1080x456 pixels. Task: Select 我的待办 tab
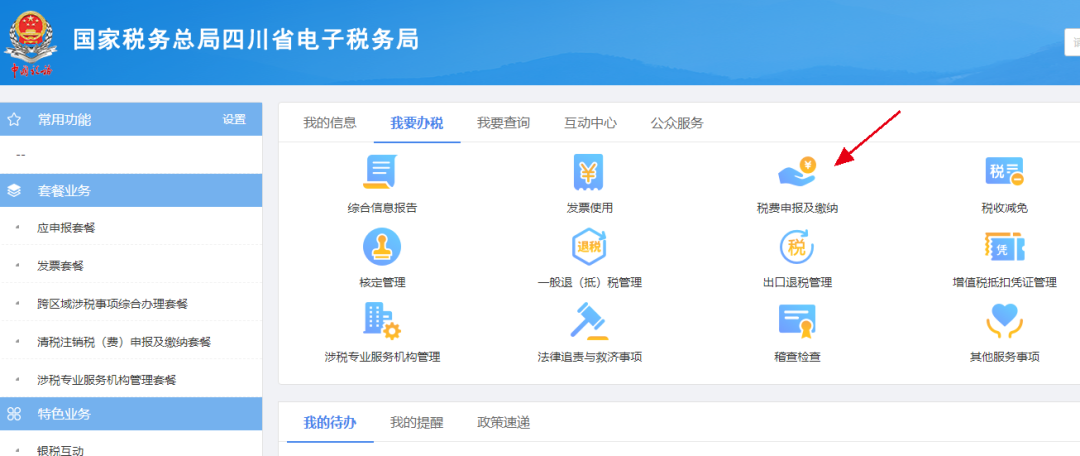[330, 422]
